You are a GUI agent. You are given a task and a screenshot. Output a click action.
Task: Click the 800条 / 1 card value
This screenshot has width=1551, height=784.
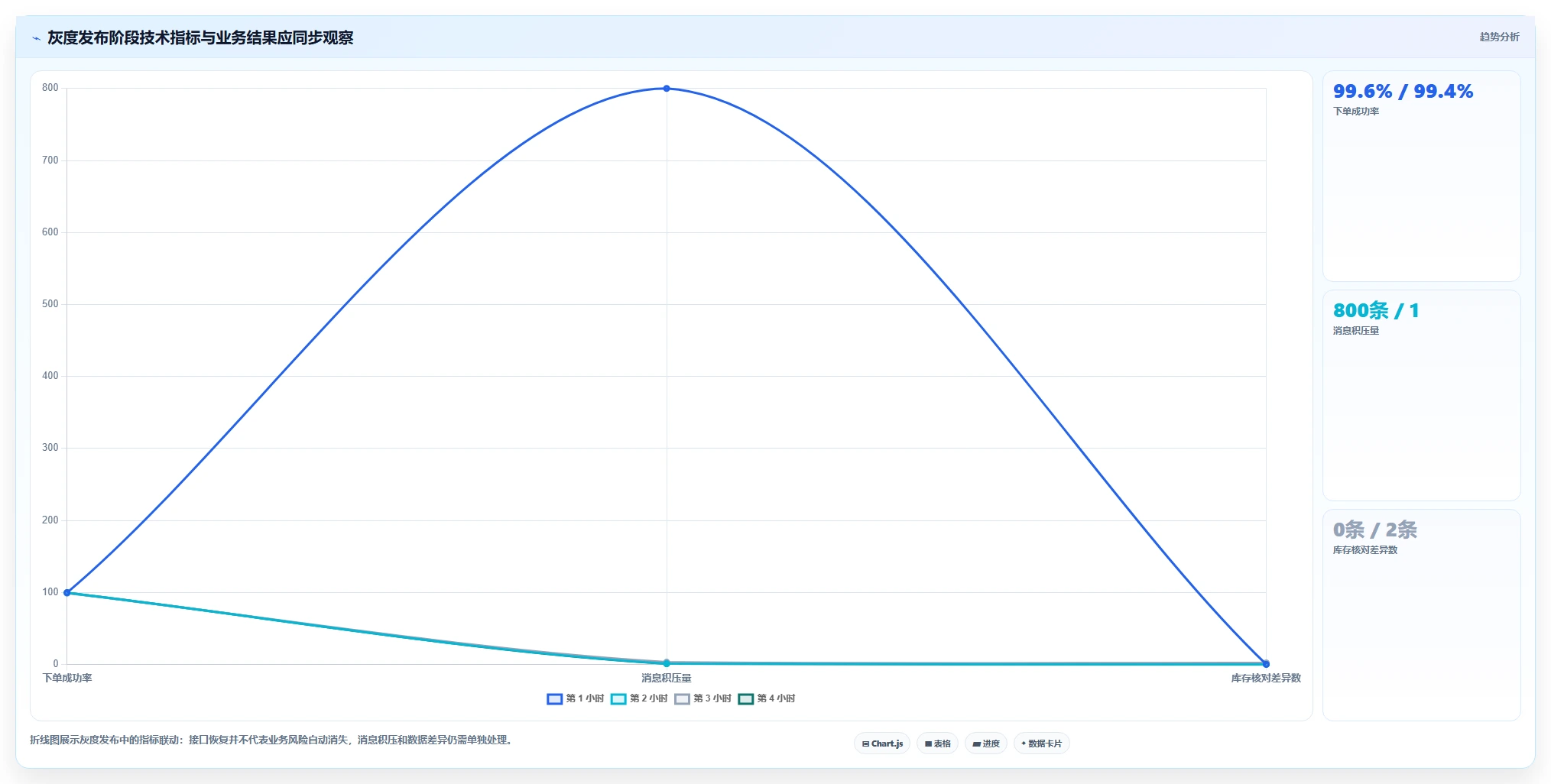1376,311
